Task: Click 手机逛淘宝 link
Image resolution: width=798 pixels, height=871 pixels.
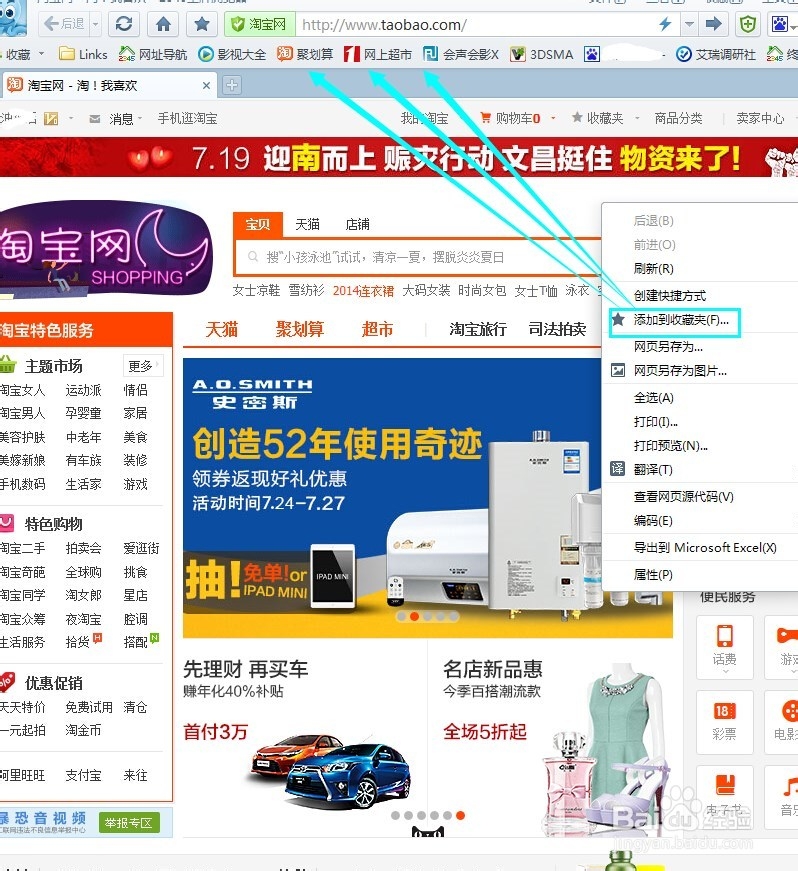Action: coord(187,118)
